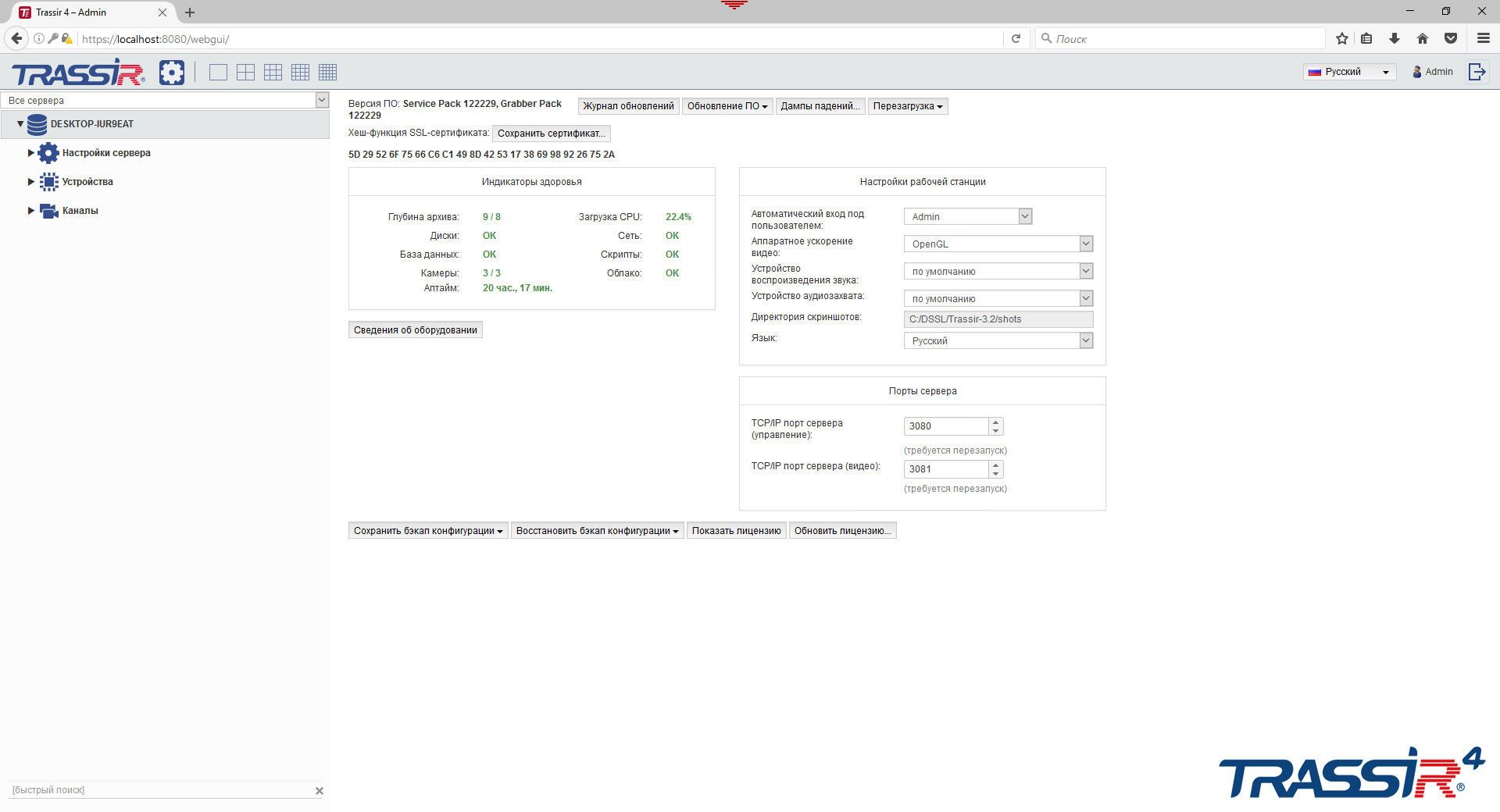This screenshot has width=1500, height=812.
Task: Open the Все сервера dropdown
Action: click(321, 100)
